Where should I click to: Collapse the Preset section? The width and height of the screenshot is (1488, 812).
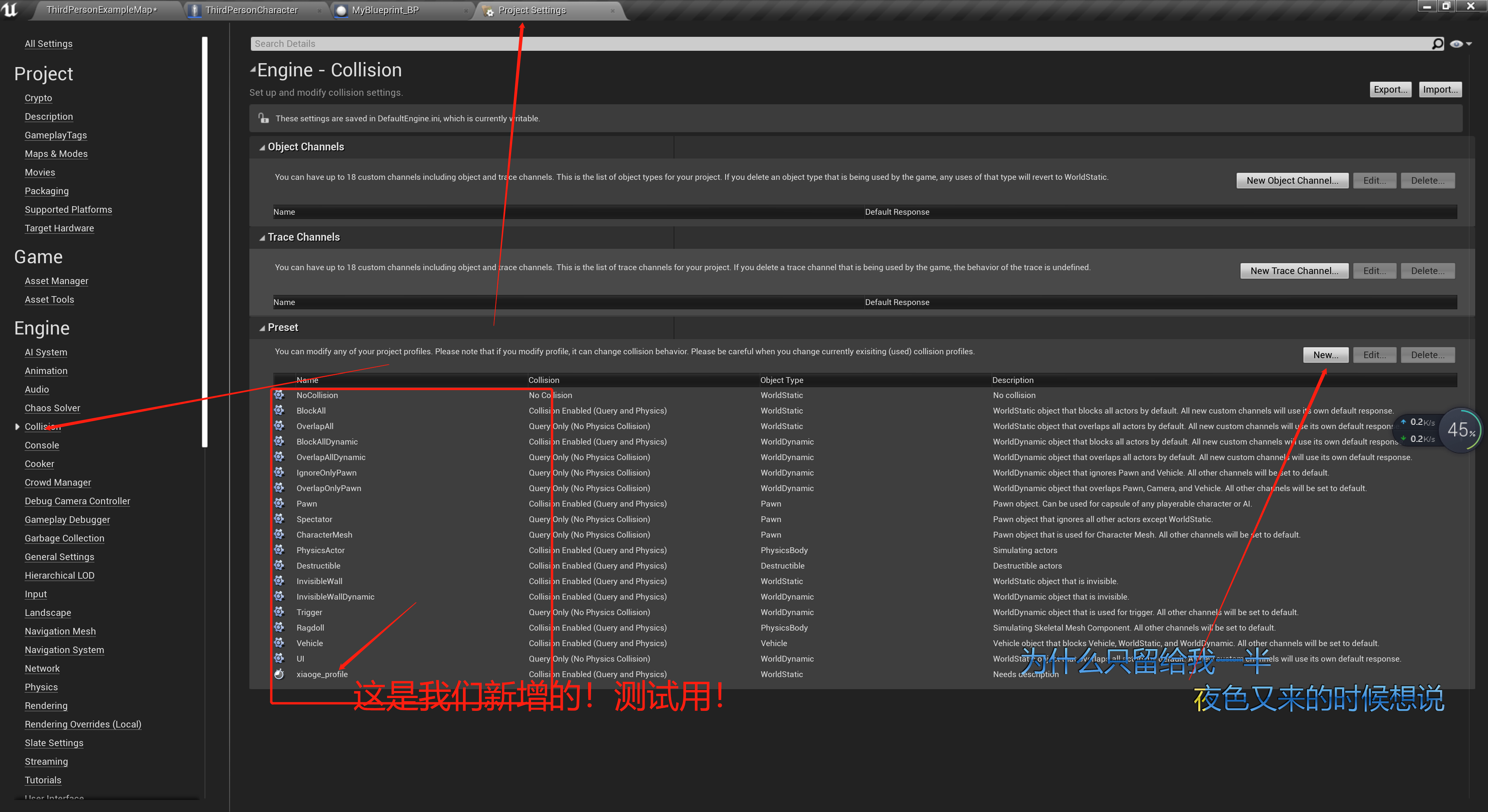[x=262, y=328]
